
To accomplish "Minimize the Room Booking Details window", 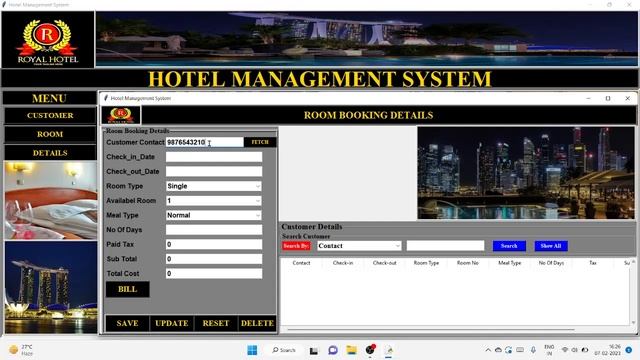I will 588,98.
